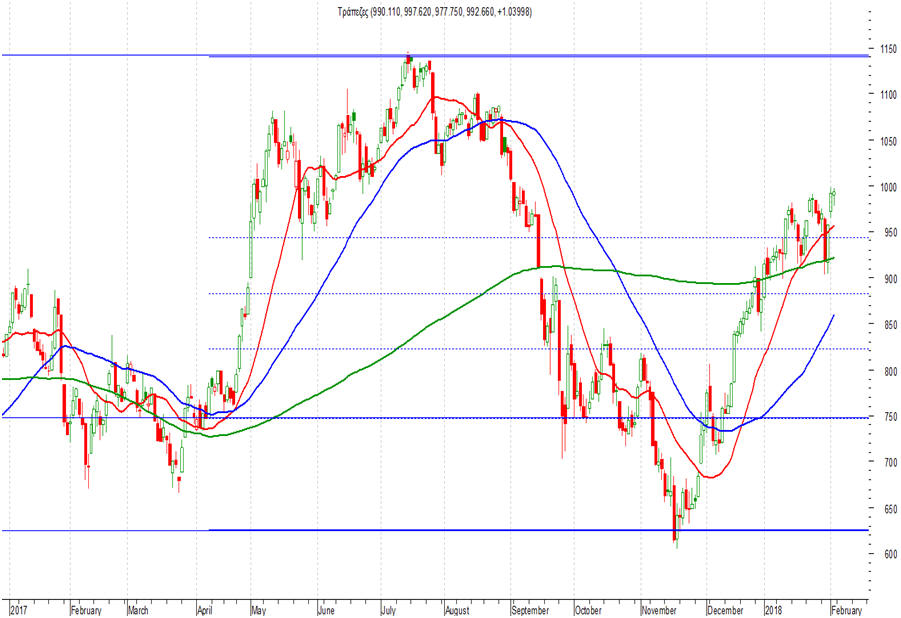Select the 1150 price axis label
Screen dimensions: 901x618
click(x=888, y=49)
